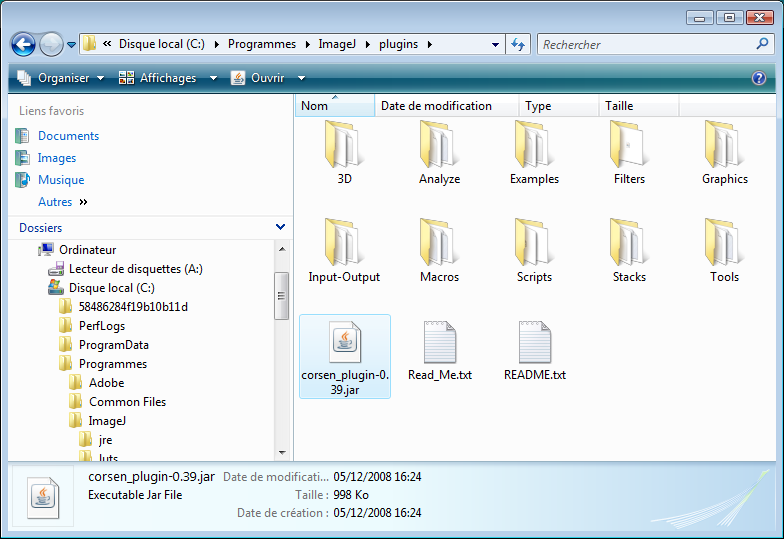This screenshot has width=784, height=539.
Task: Select corsen_plugin-0.39.jar file
Action: [x=345, y=356]
